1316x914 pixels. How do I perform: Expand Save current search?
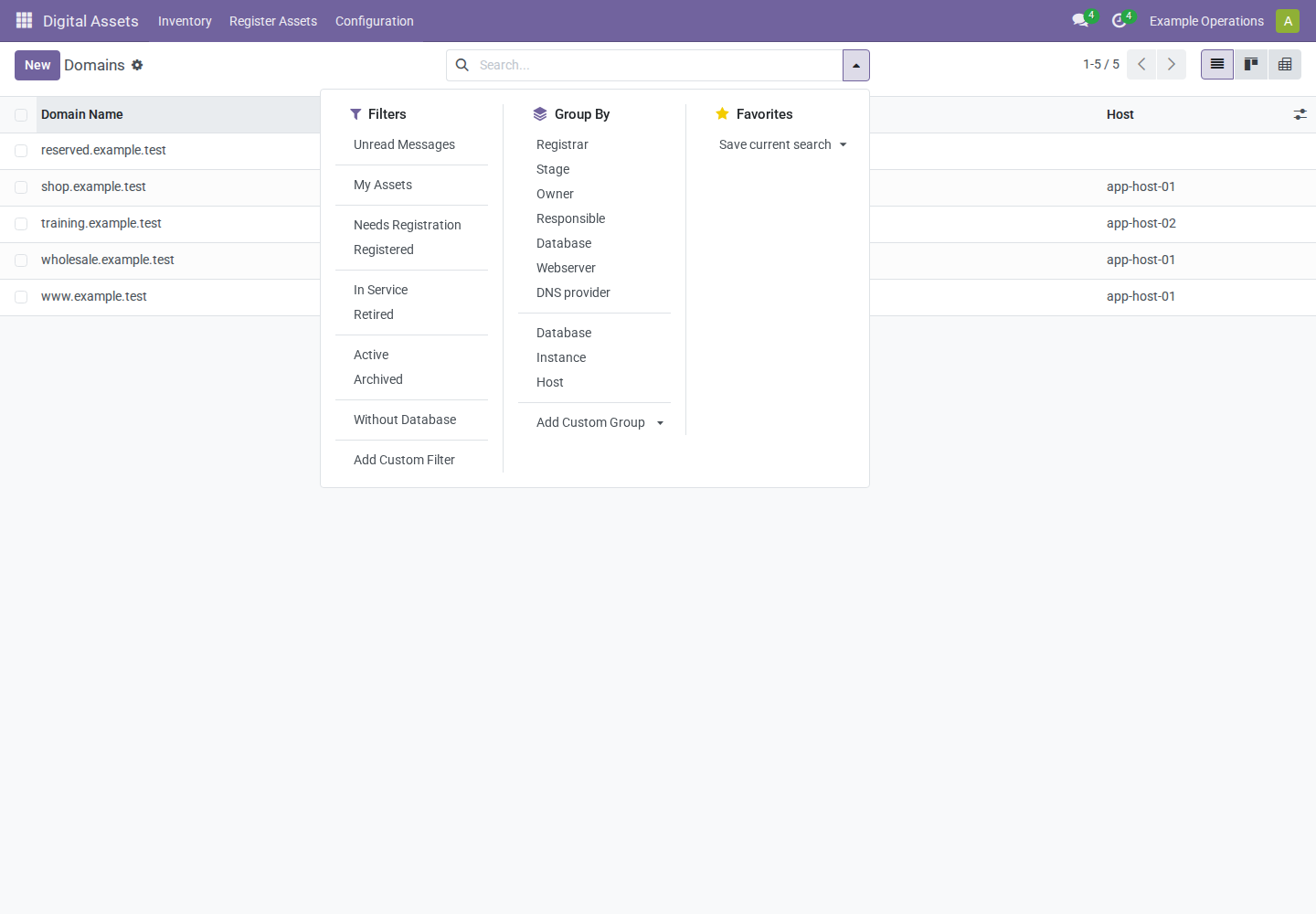tap(783, 144)
